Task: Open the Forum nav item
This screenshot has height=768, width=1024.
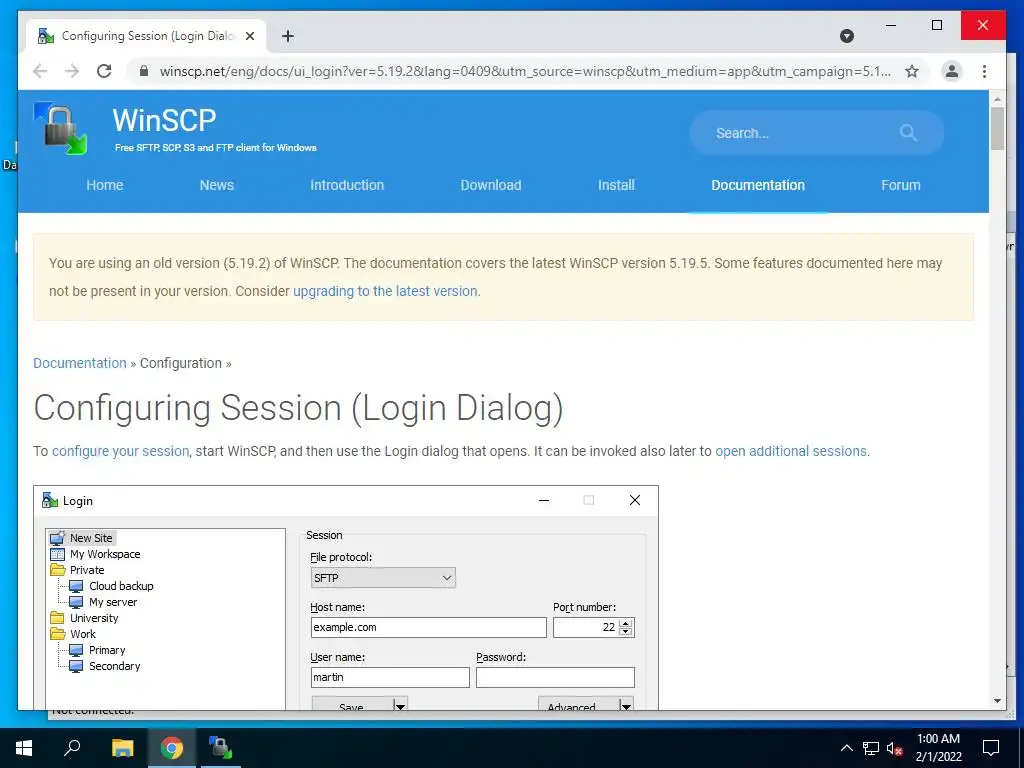Action: tap(901, 185)
